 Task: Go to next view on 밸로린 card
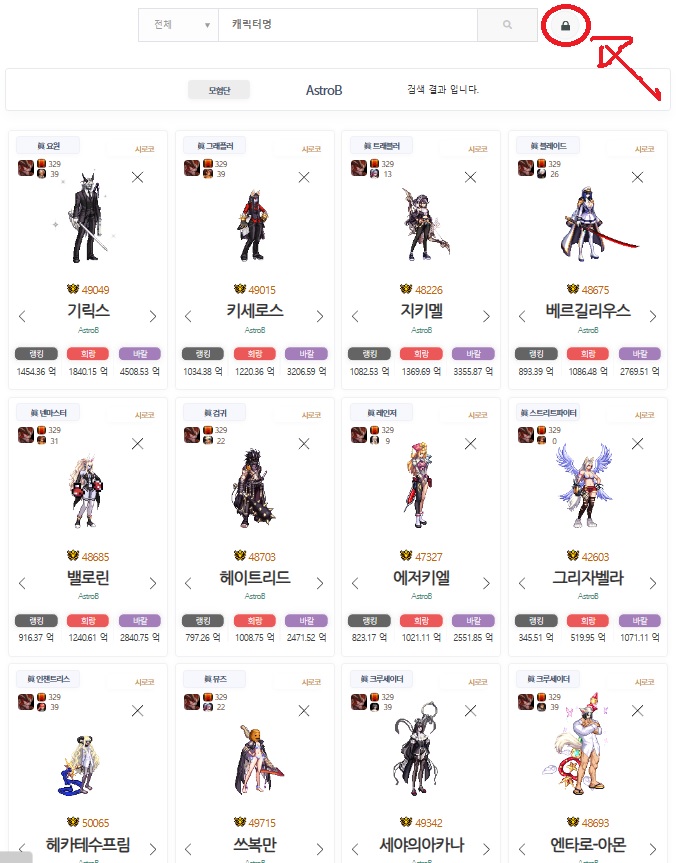[153, 583]
